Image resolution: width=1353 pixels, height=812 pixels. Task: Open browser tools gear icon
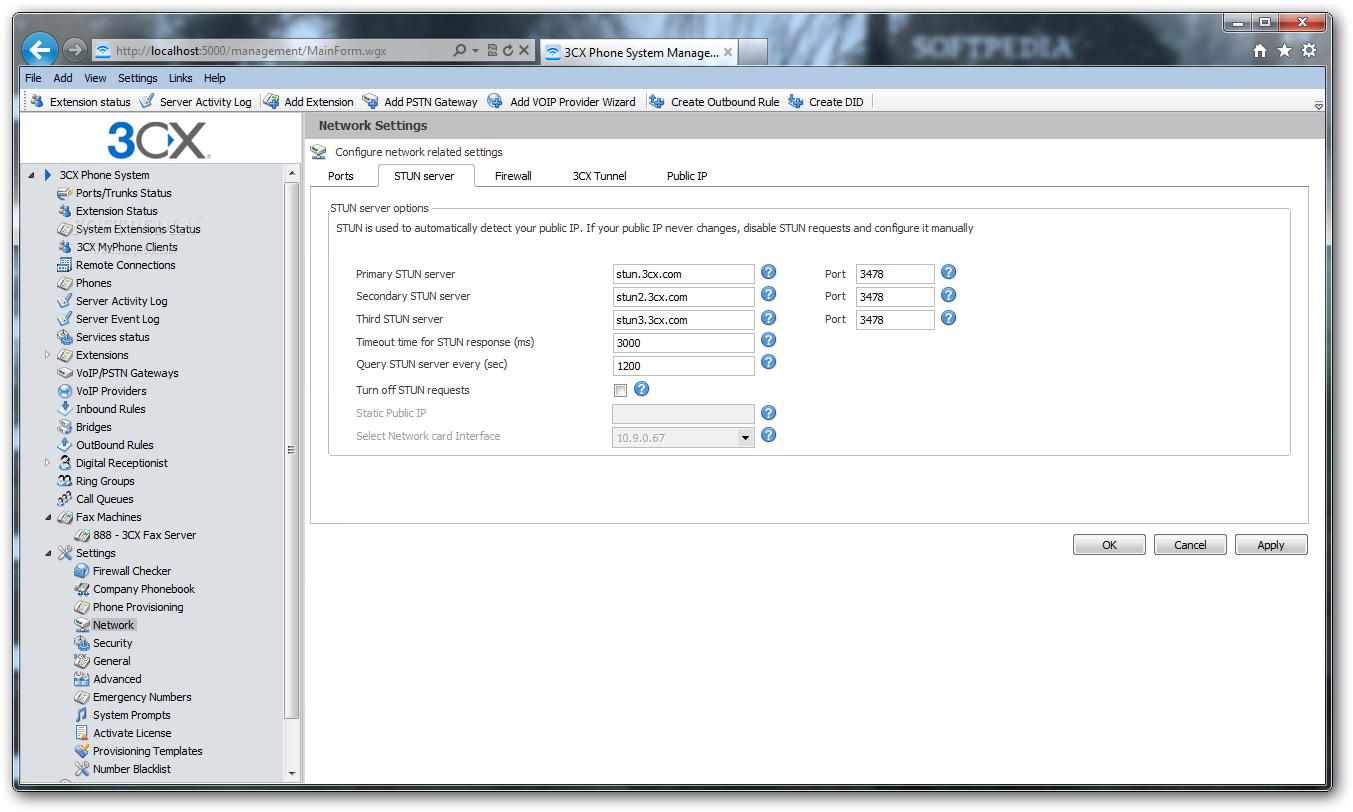[1309, 51]
